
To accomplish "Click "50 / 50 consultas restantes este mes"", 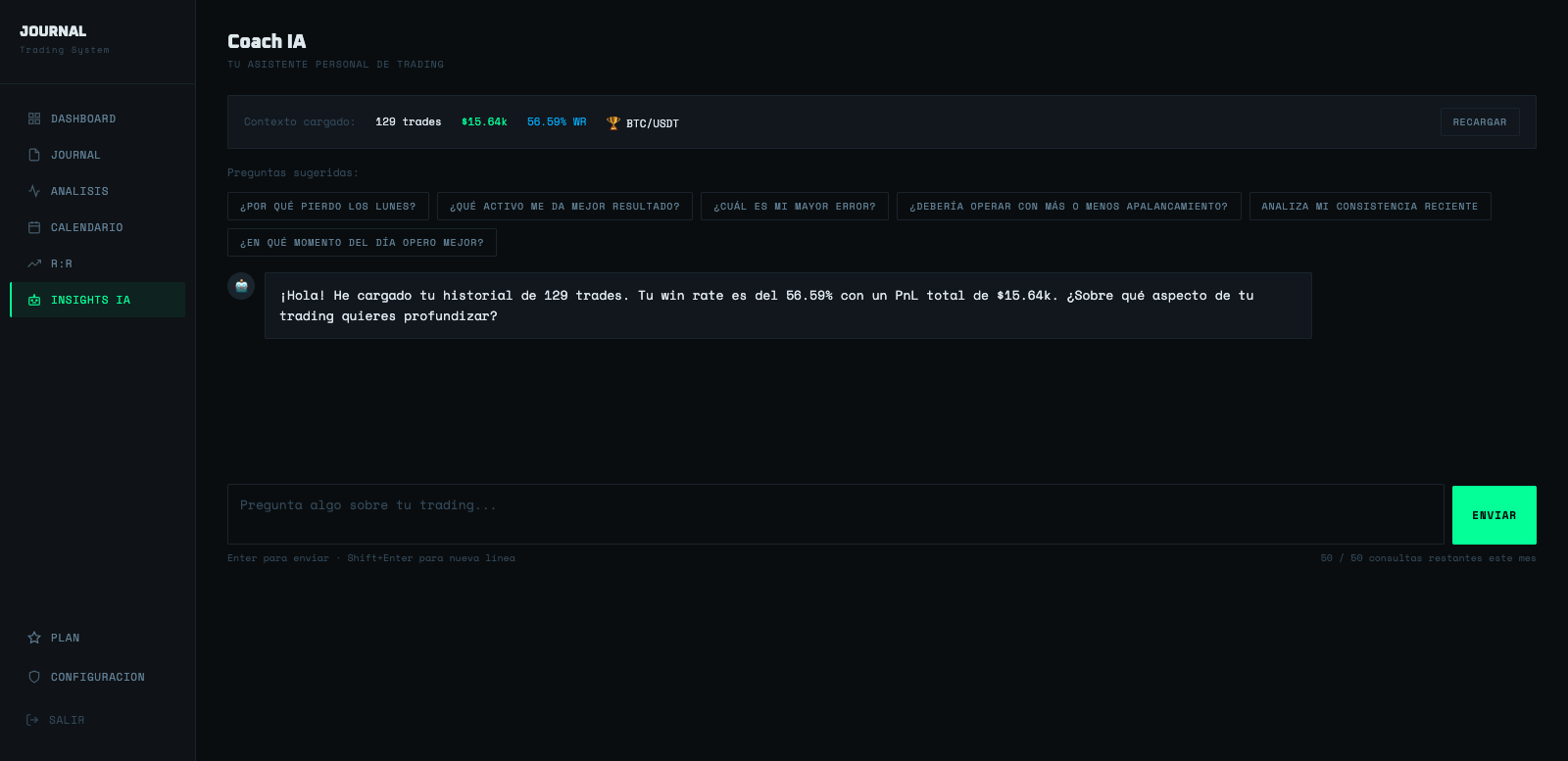I will tap(1428, 558).
